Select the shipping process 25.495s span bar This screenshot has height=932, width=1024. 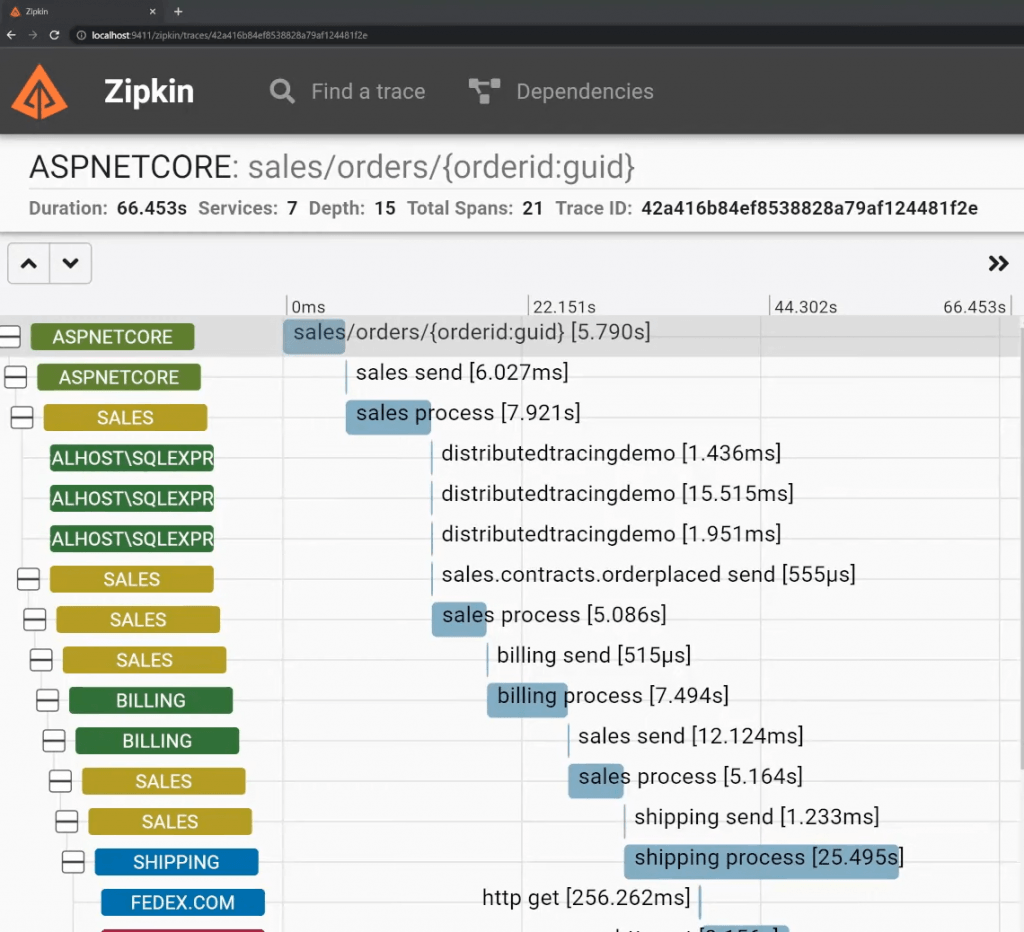[761, 861]
